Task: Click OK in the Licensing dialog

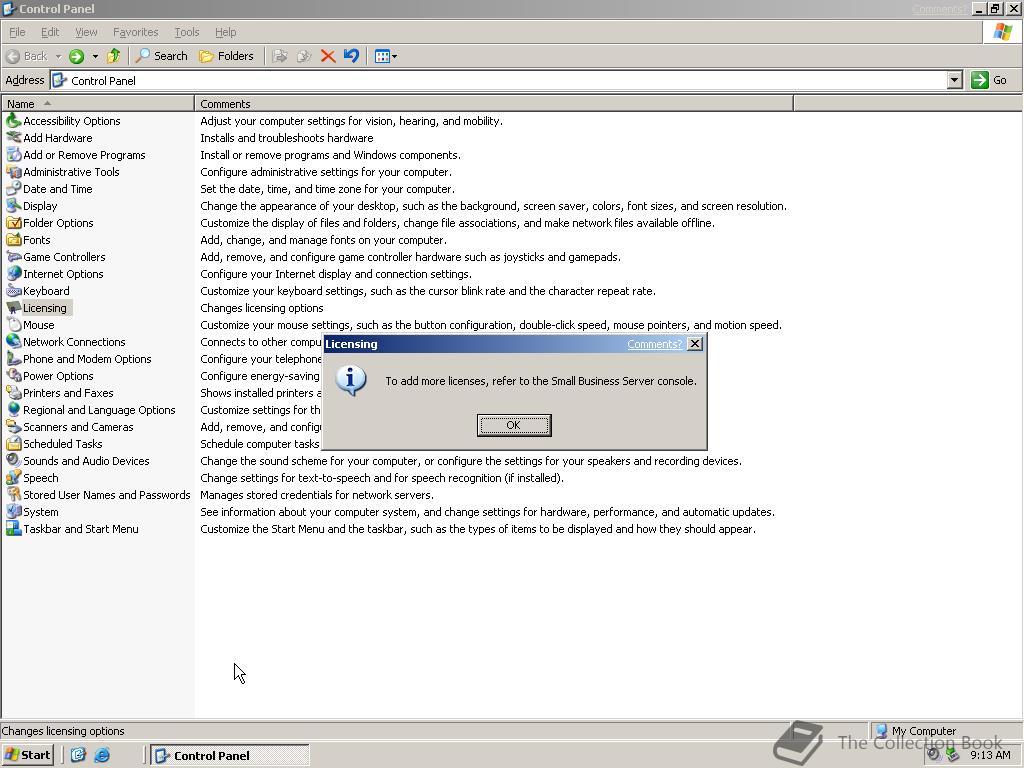Action: click(x=514, y=425)
